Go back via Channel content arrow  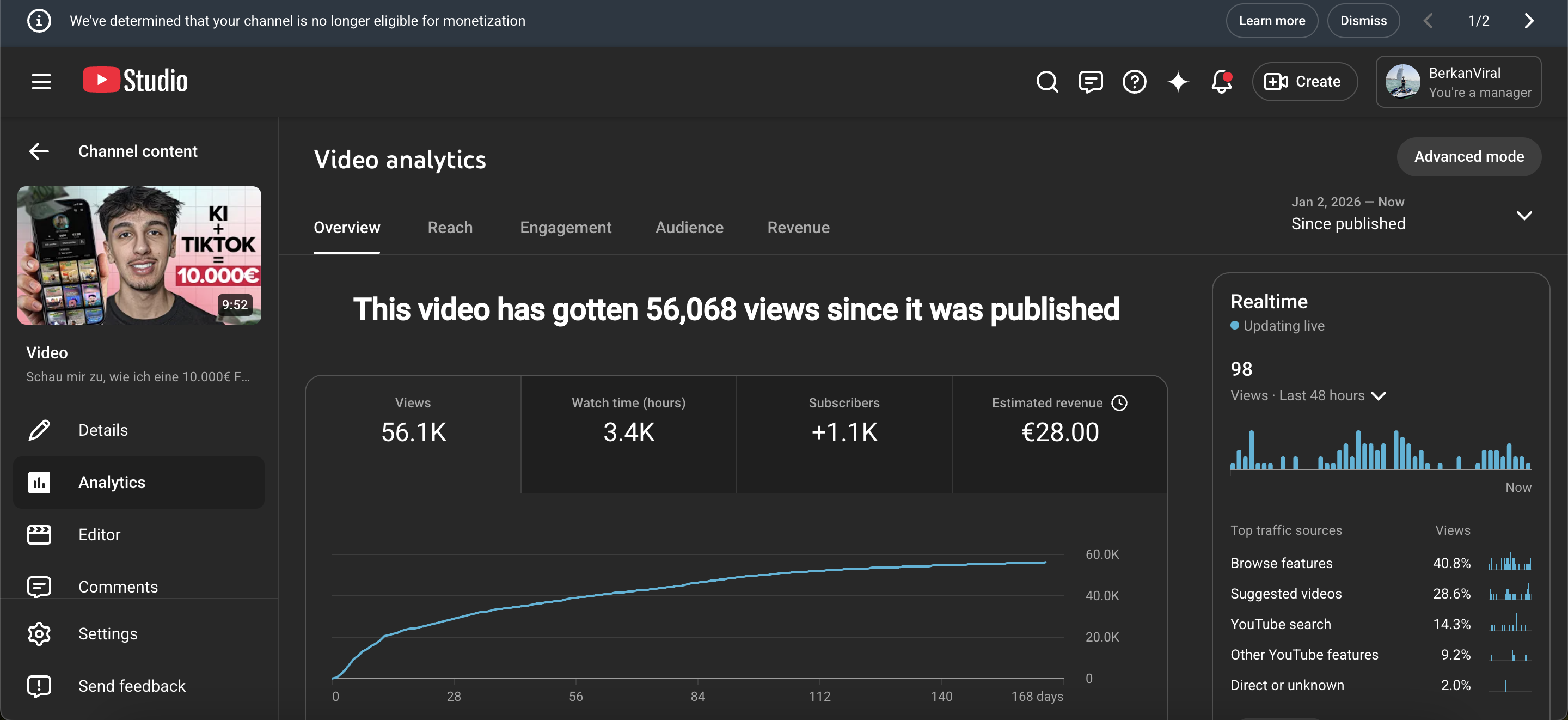(x=39, y=151)
